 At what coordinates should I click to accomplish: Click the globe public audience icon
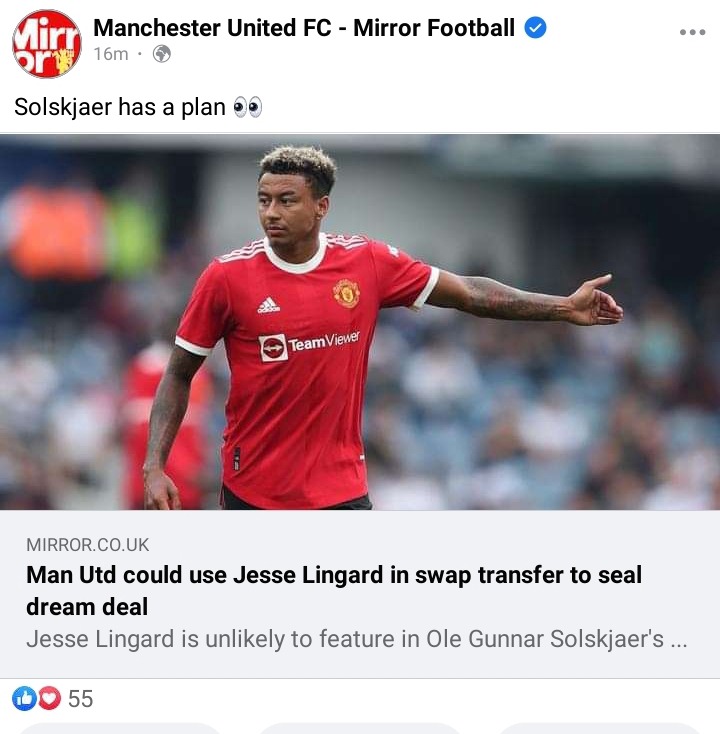pos(162,54)
